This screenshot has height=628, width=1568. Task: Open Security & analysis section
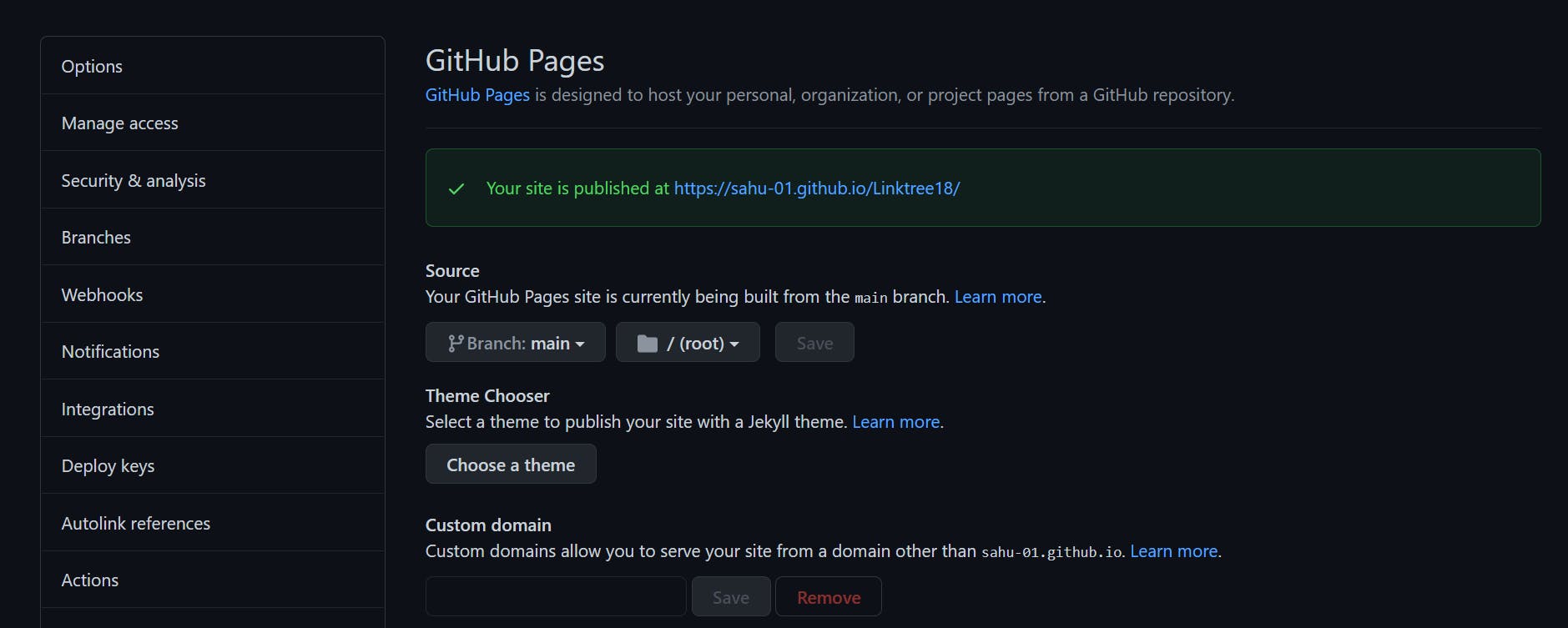point(213,180)
